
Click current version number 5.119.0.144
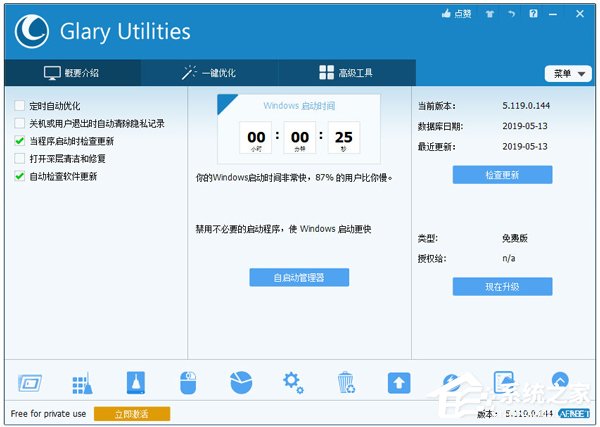[x=526, y=106]
